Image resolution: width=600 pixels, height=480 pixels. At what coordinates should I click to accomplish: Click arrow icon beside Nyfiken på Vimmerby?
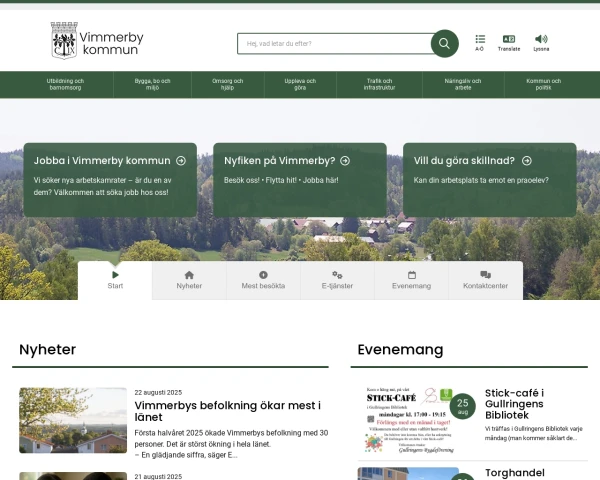coord(345,161)
